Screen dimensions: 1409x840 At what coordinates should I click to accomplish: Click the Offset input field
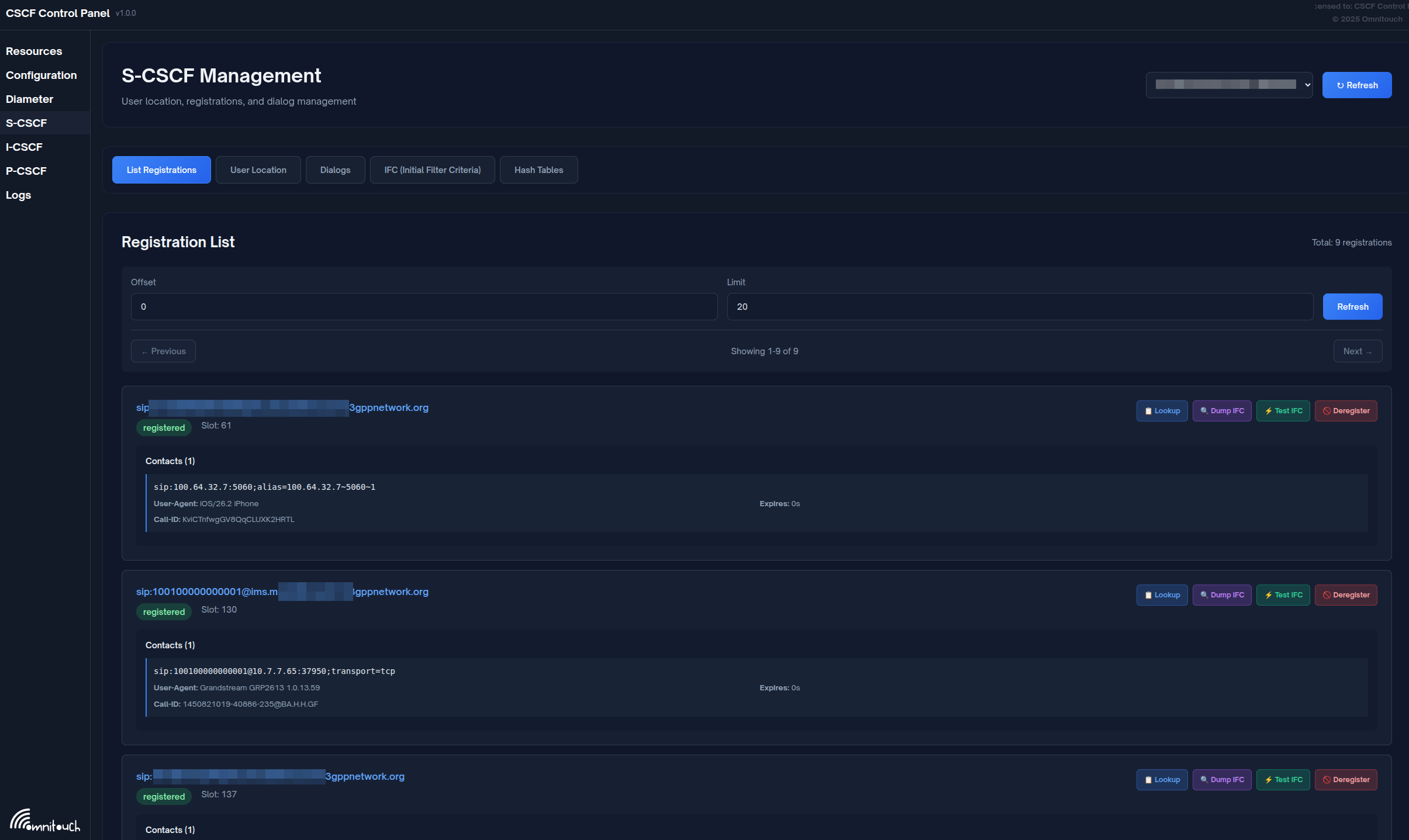tap(424, 307)
